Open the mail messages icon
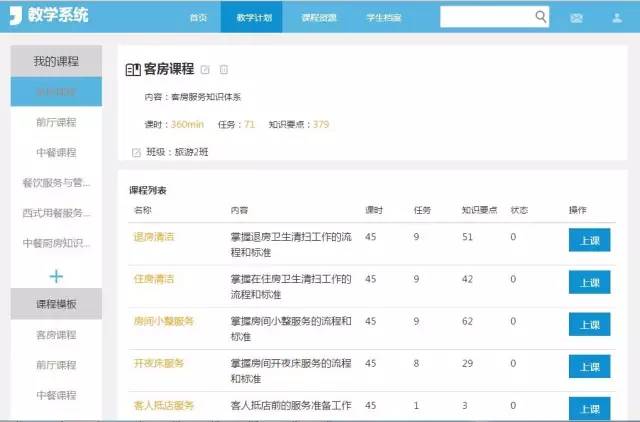The width and height of the screenshot is (640, 422). 576,18
